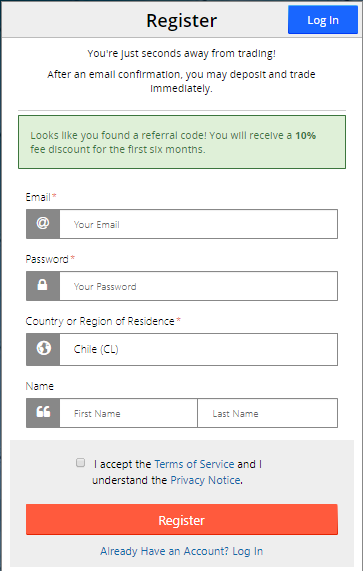The image size is (363, 571).
Task: Click the @ icon beside the email field
Action: [x=43, y=224]
